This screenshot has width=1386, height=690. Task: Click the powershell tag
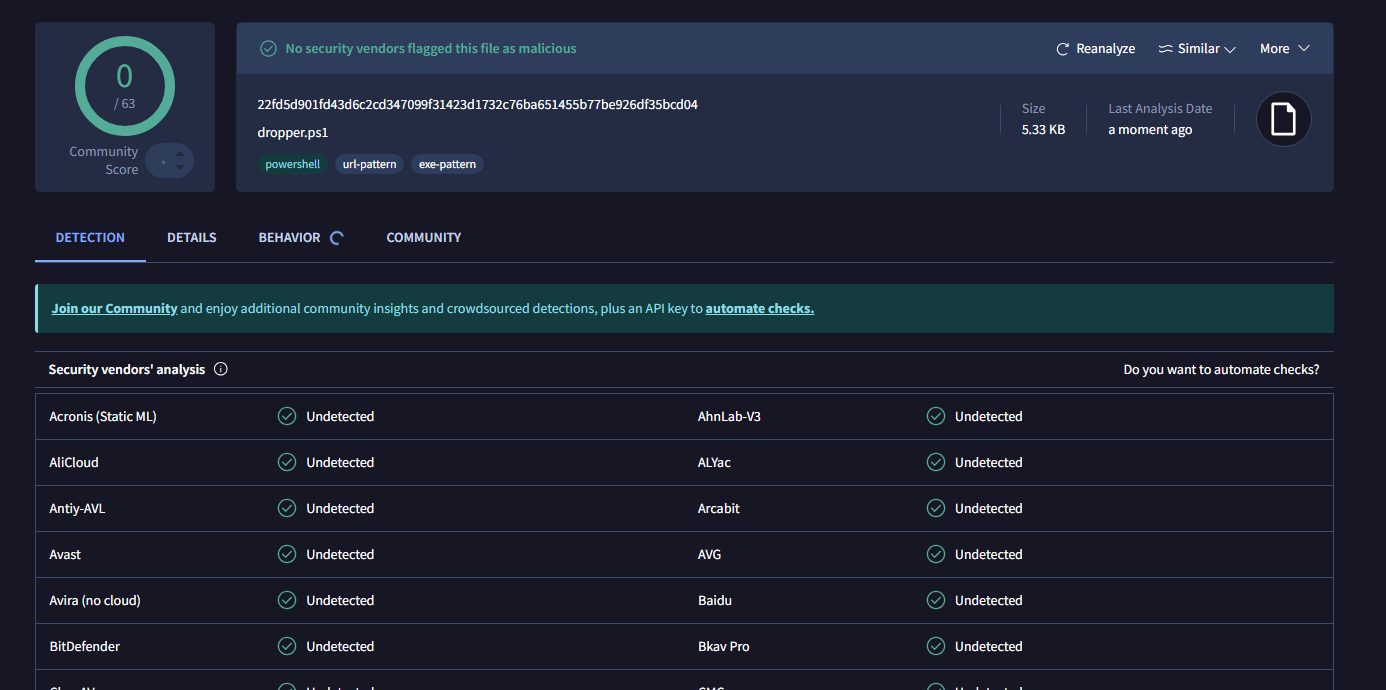292,164
